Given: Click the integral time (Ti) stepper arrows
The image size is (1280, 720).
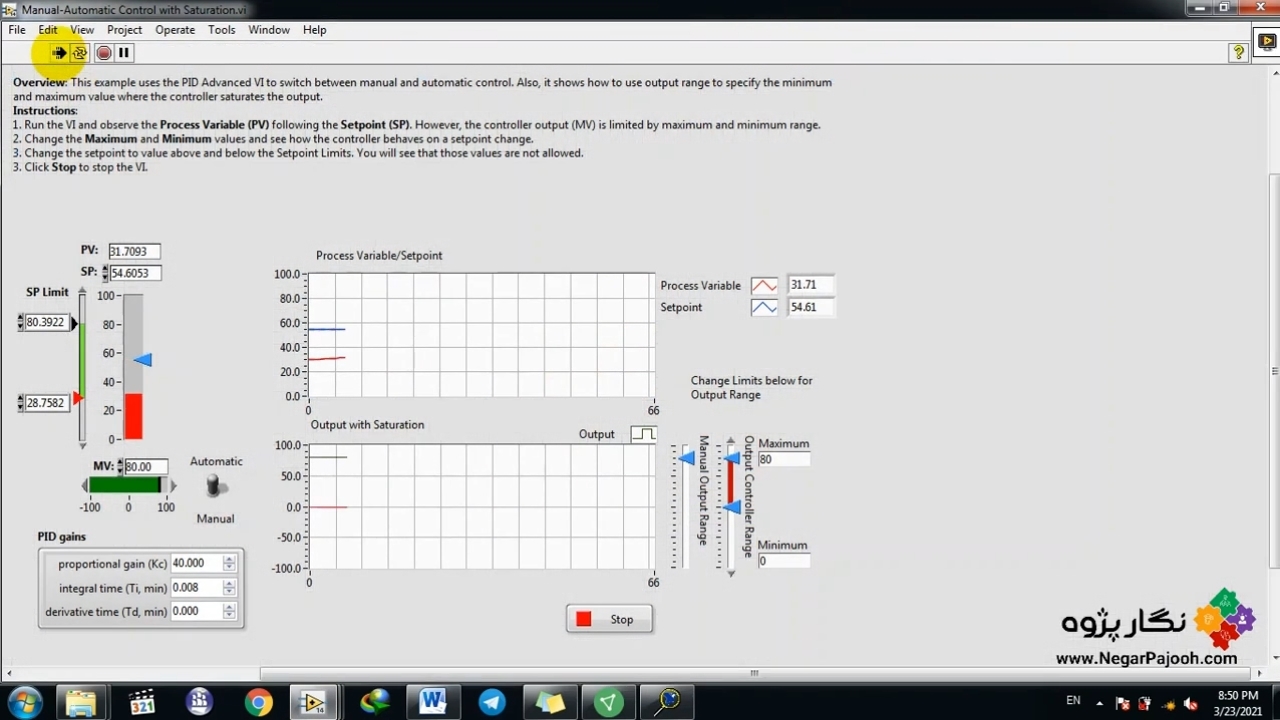Looking at the screenshot, I should pyautogui.click(x=230, y=588).
